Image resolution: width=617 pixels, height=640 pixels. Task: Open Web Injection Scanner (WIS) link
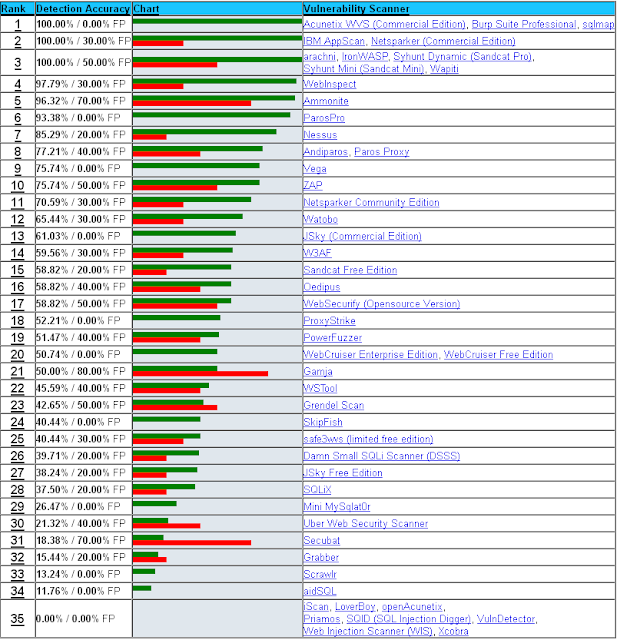coord(368,631)
